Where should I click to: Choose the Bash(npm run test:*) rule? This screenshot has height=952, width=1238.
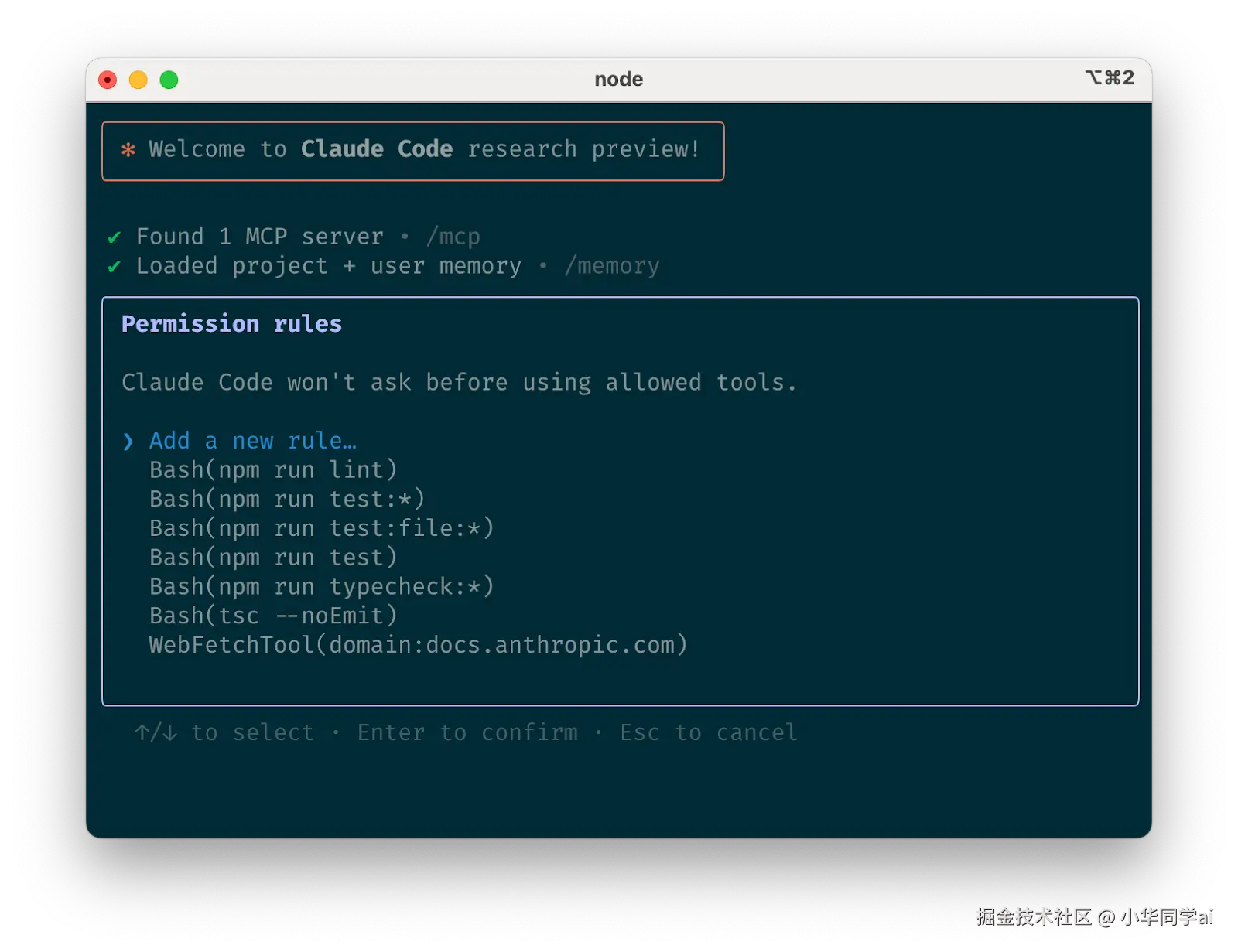click(x=287, y=499)
